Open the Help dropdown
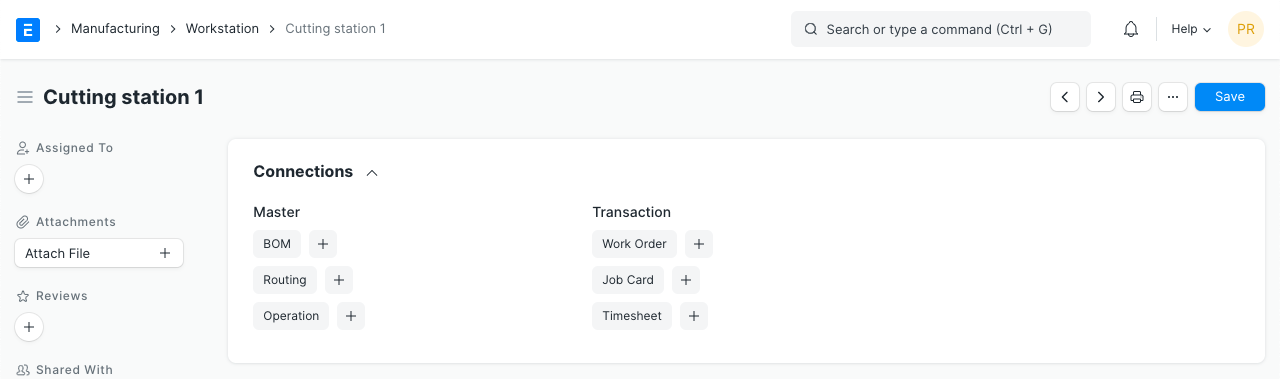This screenshot has width=1280, height=379. (1191, 30)
